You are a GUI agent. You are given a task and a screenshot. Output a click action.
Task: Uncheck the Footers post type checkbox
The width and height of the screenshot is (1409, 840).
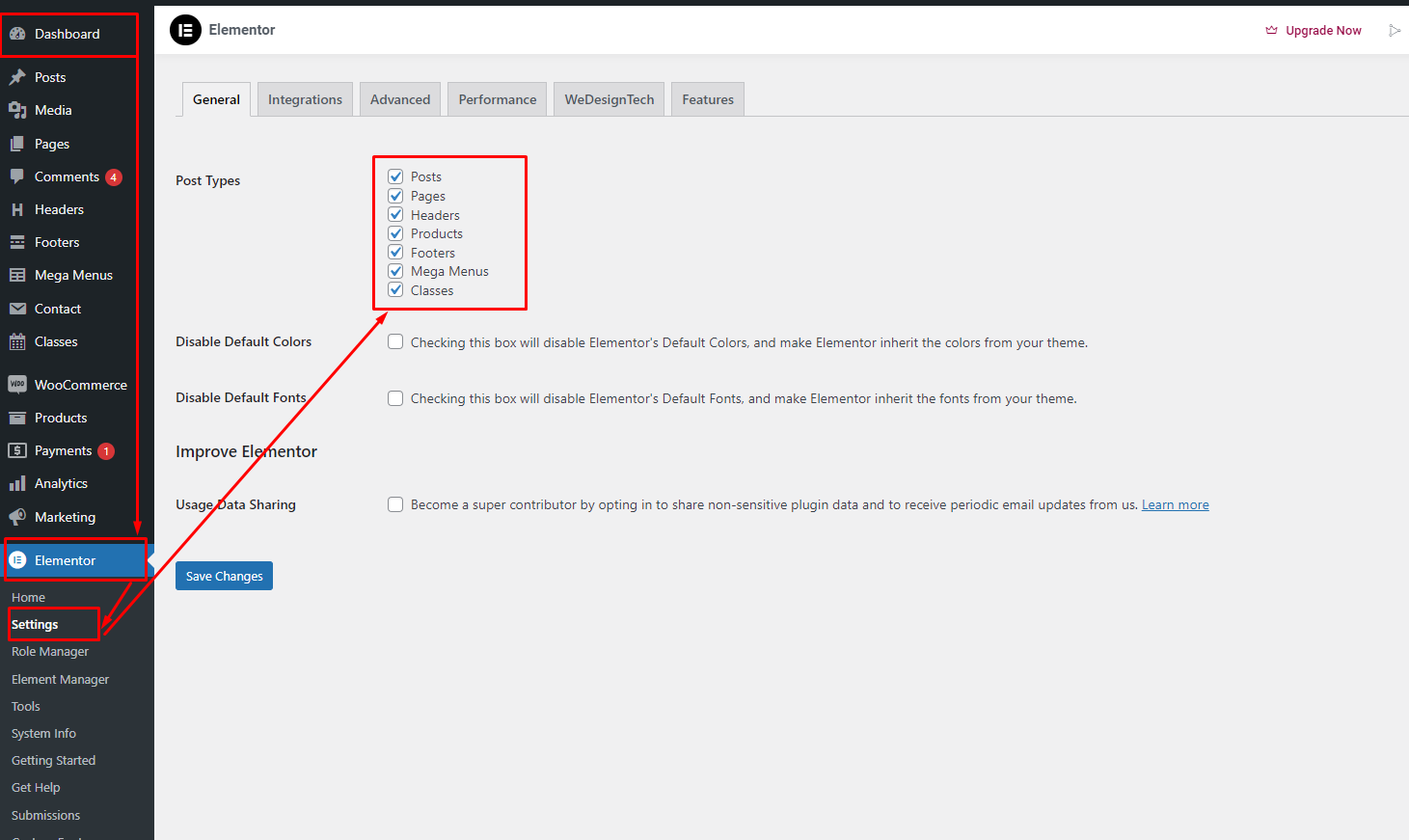click(395, 252)
